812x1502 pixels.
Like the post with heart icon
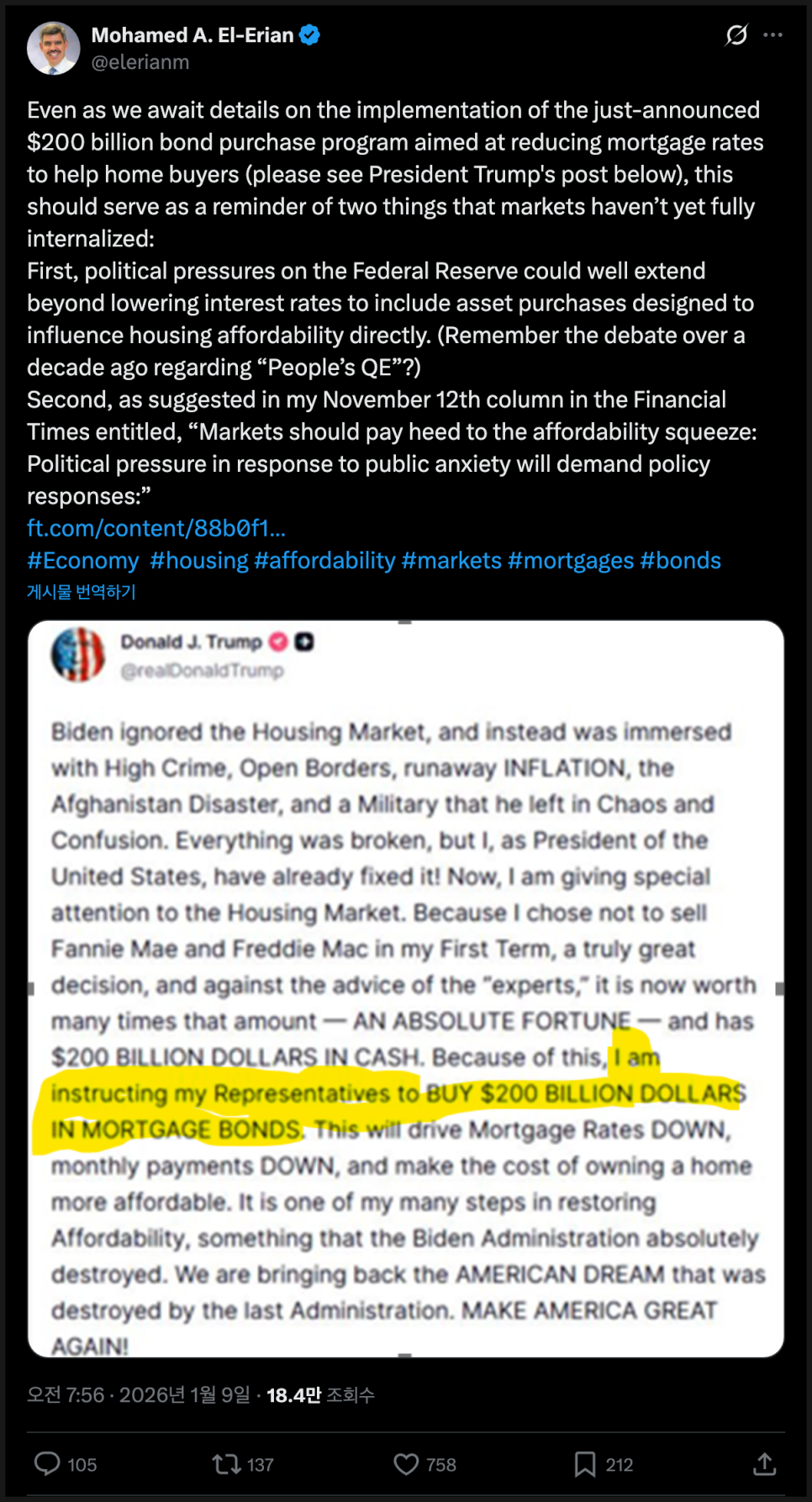[406, 1464]
